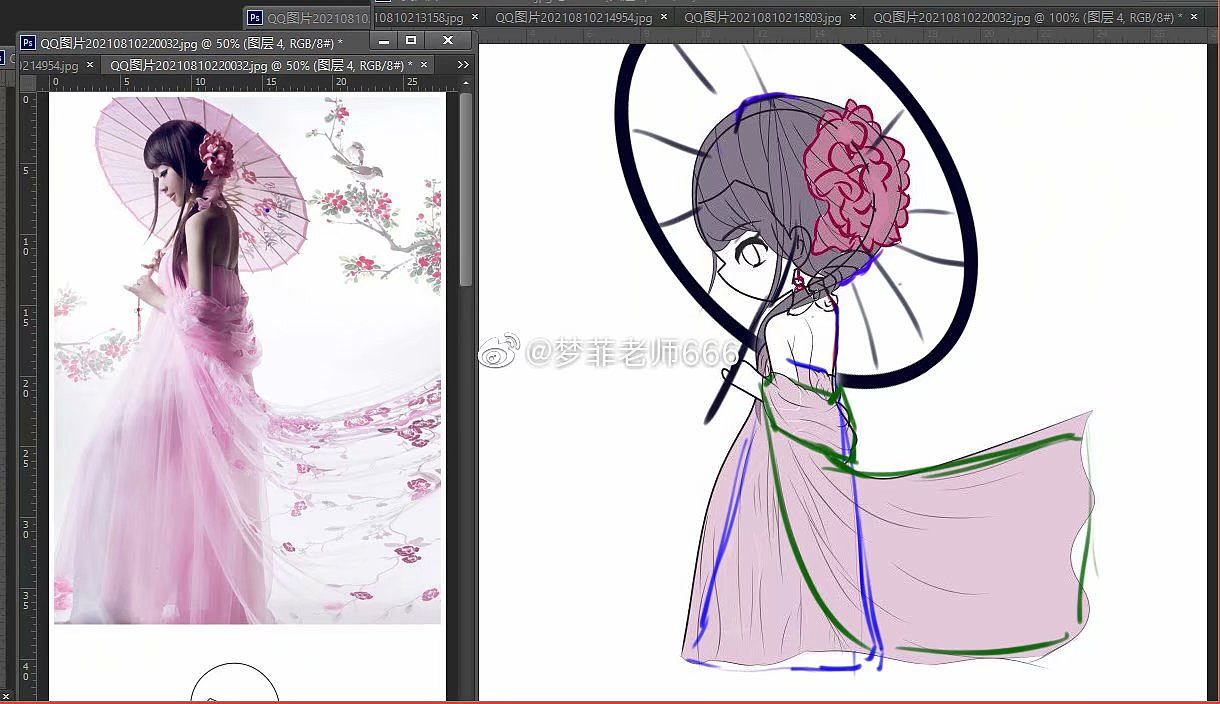Screen dimensions: 1220x704
Task: Close the QQ图片20210810220032.jpg @ 100% tab
Action: pyautogui.click(x=1194, y=17)
